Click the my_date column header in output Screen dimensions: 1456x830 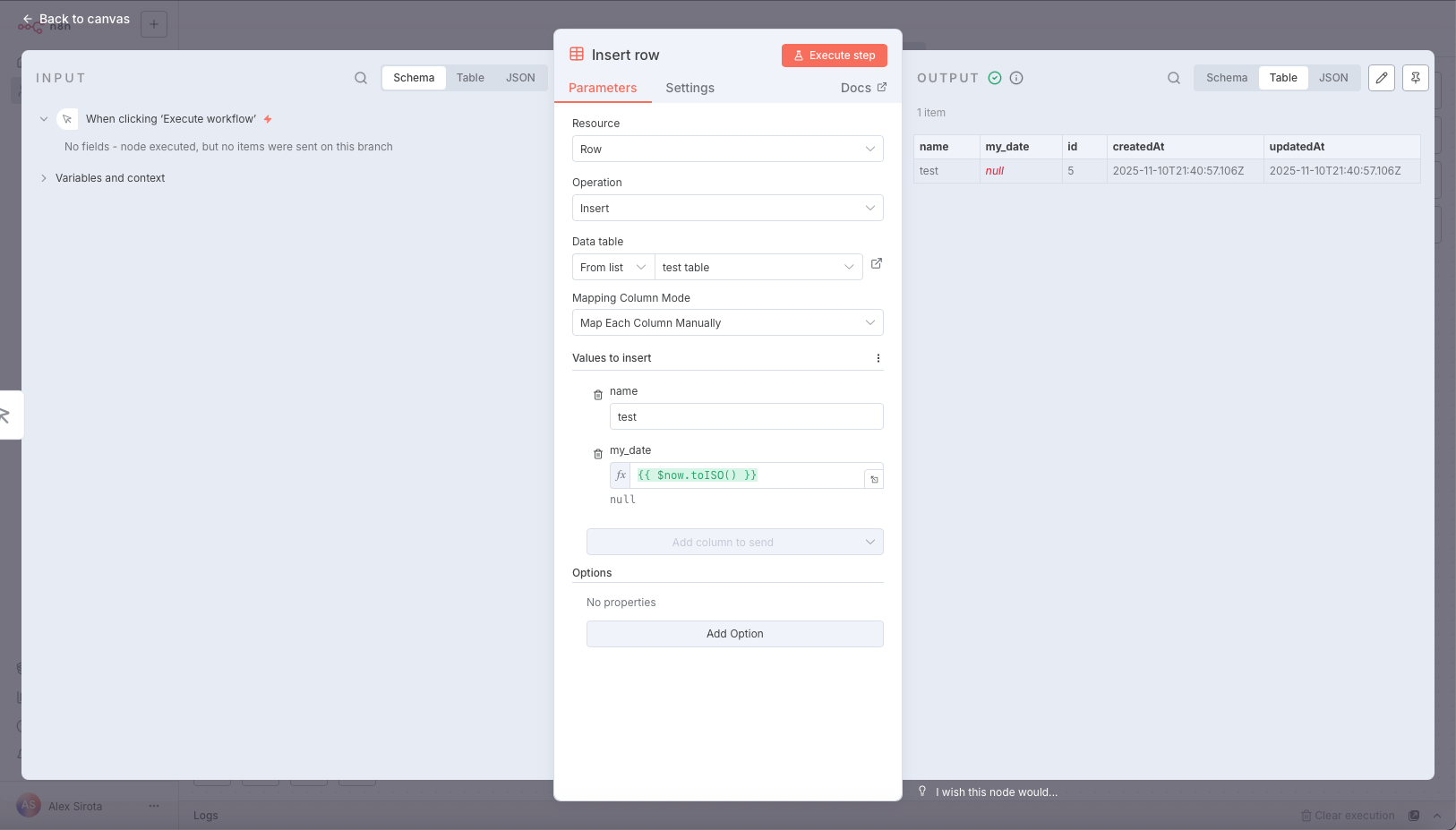(1021, 147)
